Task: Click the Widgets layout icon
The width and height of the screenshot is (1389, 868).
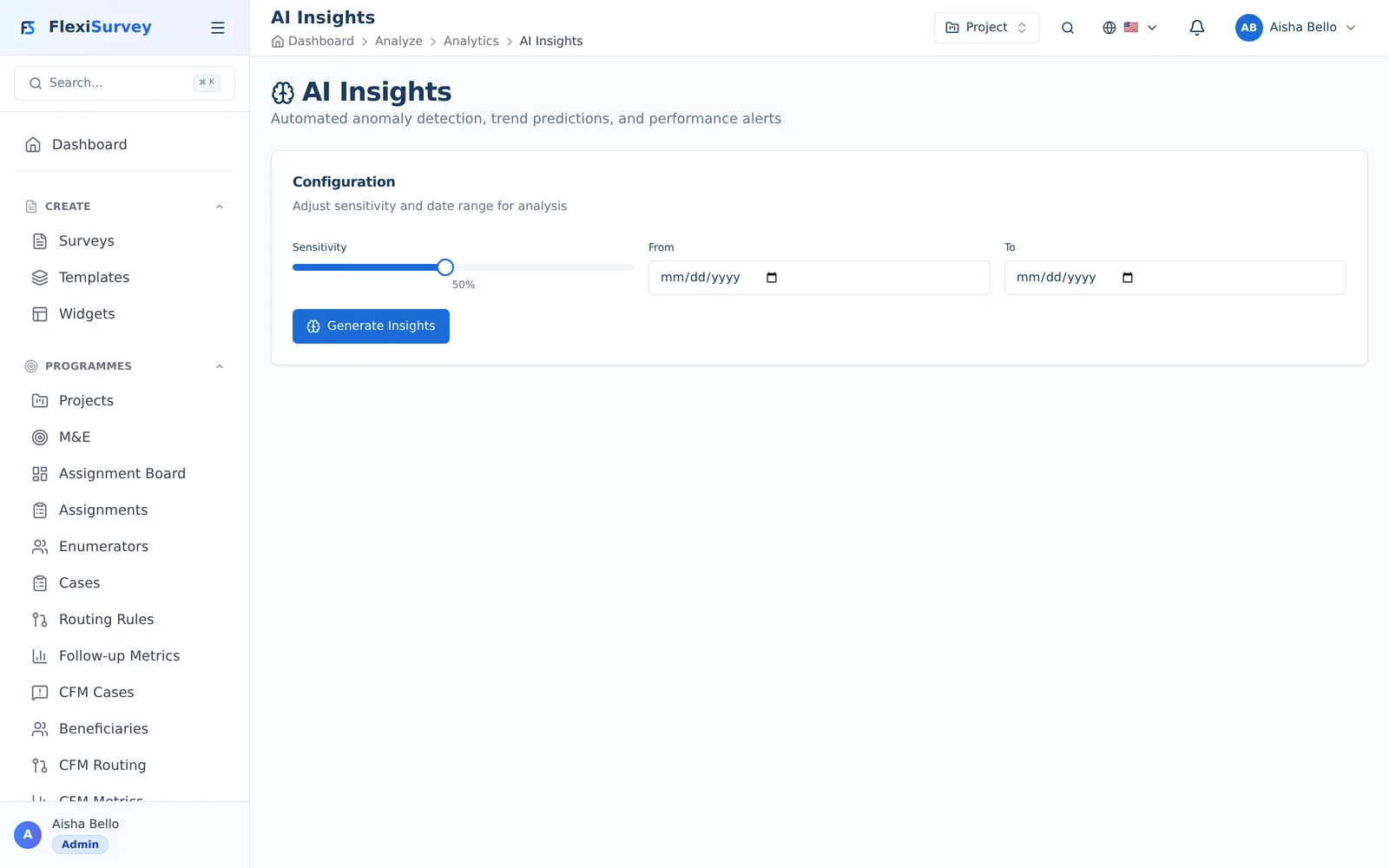Action: 40,314
